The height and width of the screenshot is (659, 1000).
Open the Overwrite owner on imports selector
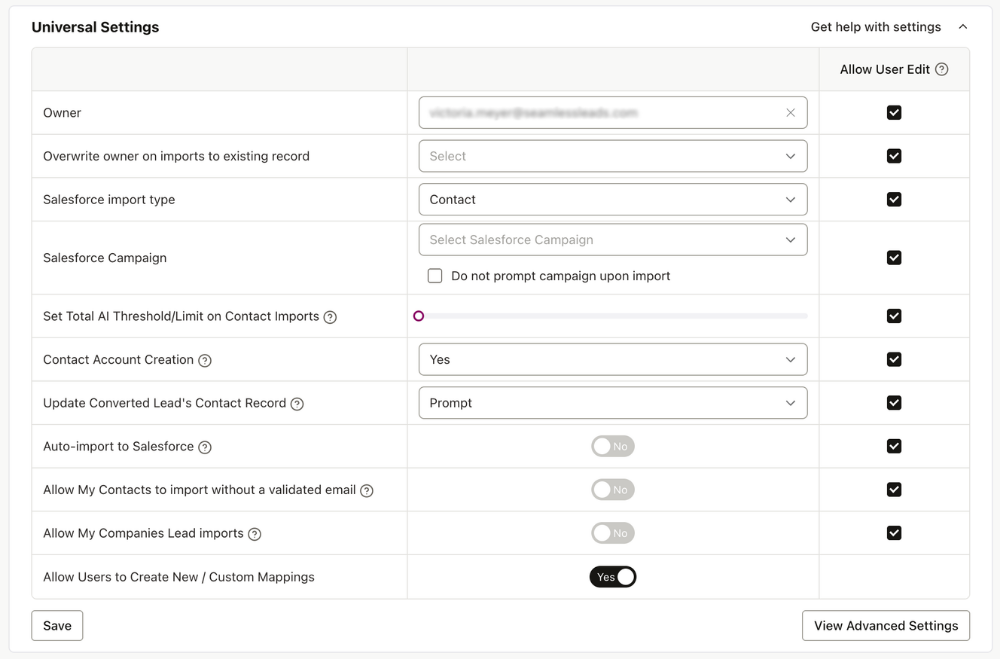[613, 156]
